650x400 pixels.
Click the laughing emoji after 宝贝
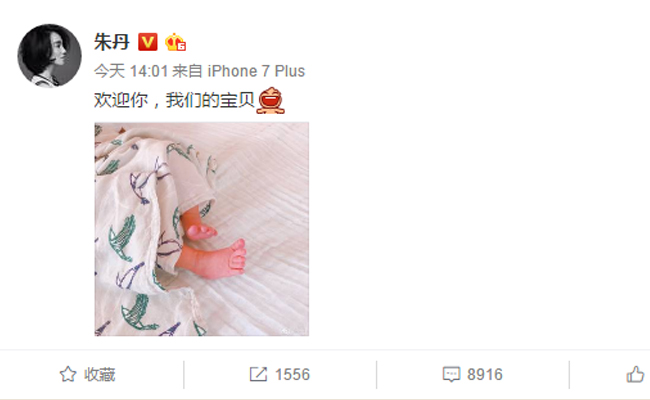pyautogui.click(x=271, y=100)
